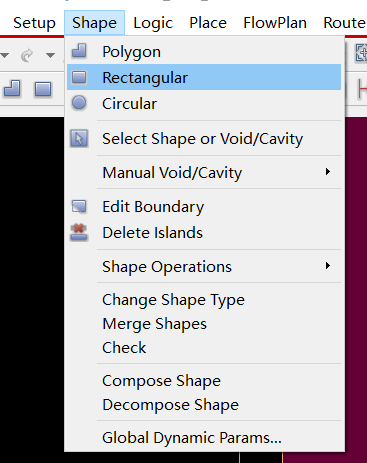Click the Polygon shape icon in menu
The height and width of the screenshot is (463, 367).
point(79,51)
